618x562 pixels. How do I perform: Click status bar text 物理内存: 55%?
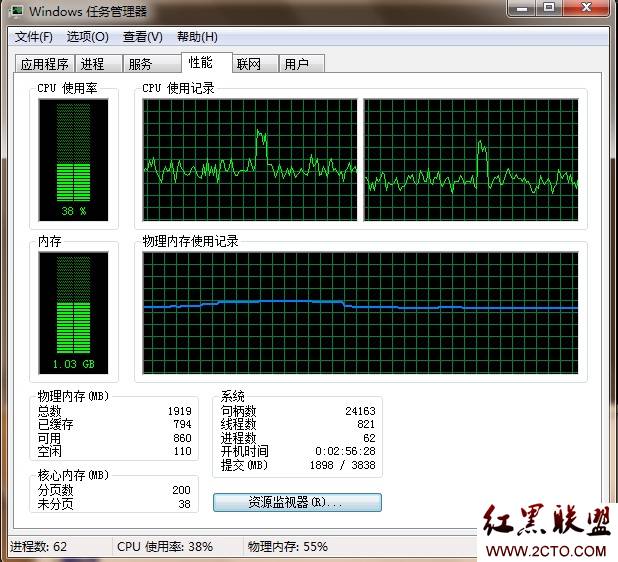pos(288,547)
